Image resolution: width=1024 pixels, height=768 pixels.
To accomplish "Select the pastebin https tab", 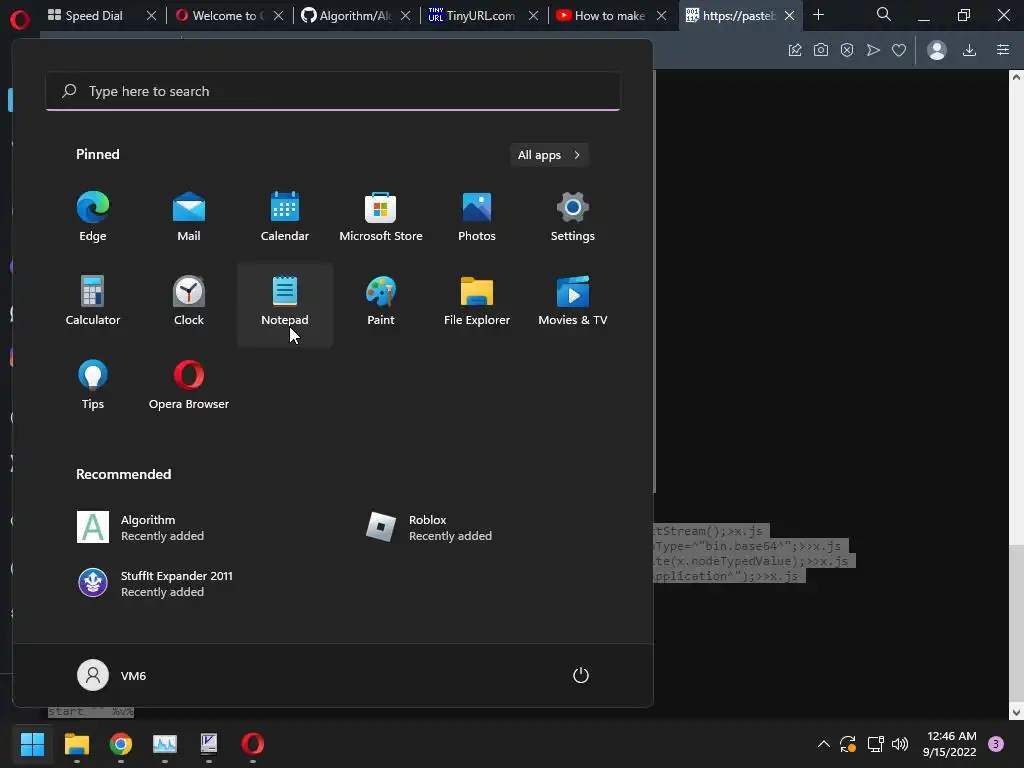I will click(730, 15).
